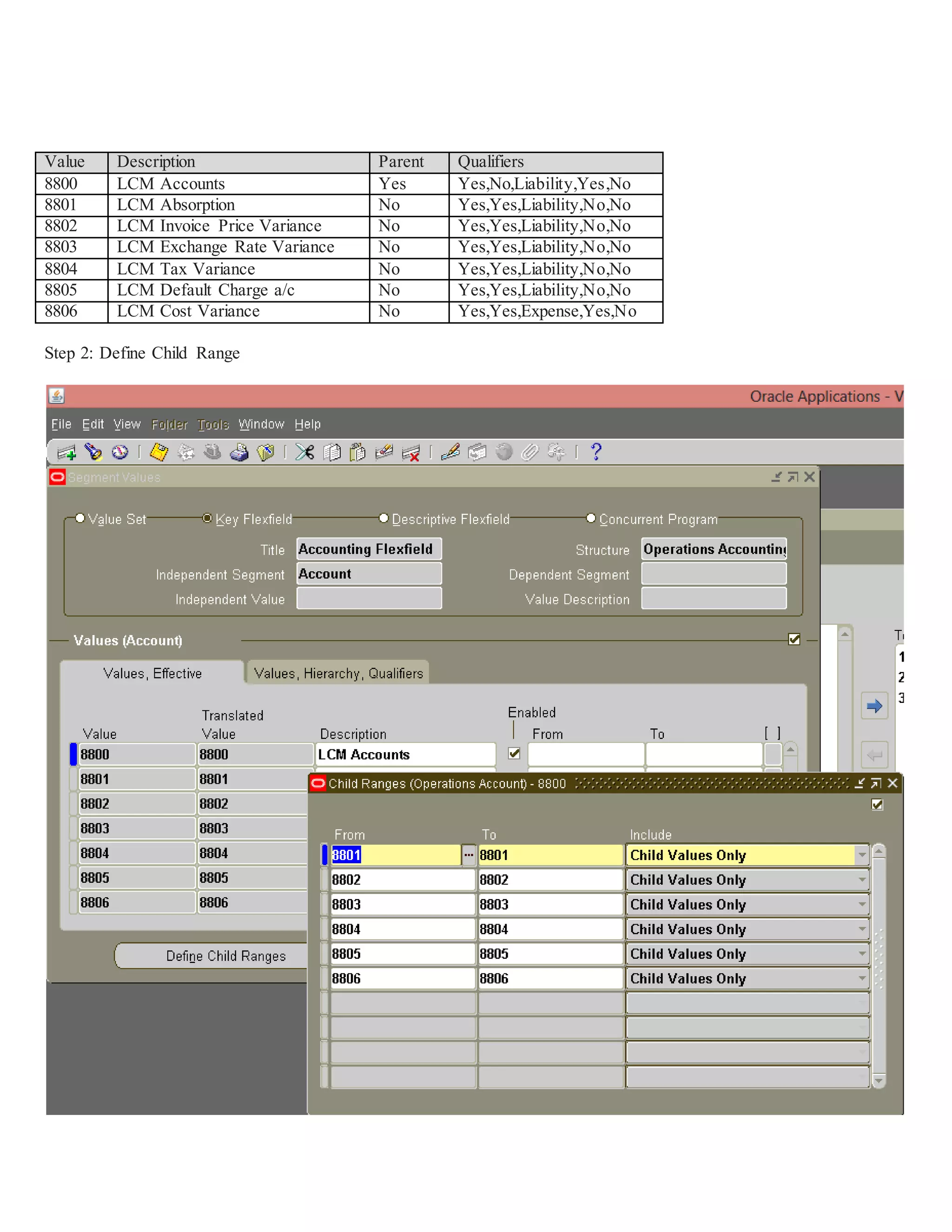
Task: Open the Include dropdown for range 8803
Action: (x=862, y=904)
